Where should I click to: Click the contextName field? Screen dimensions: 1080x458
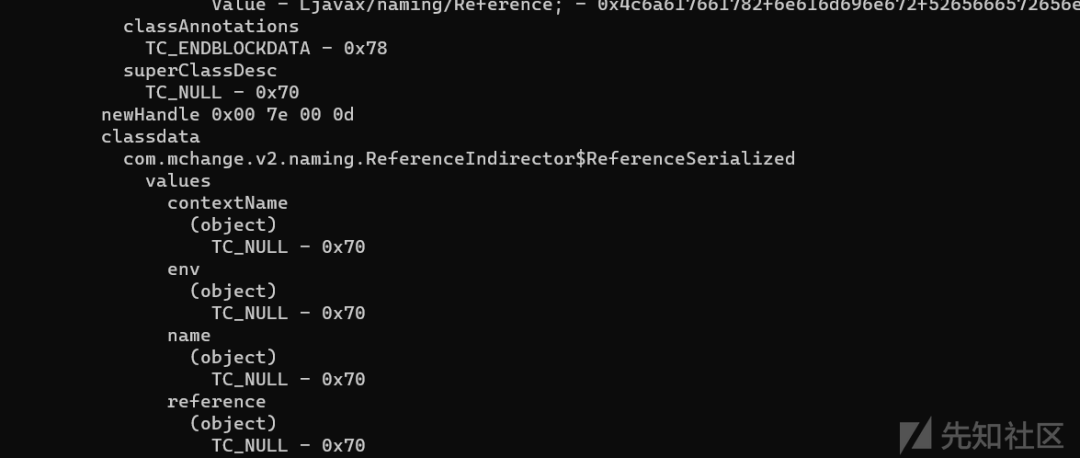[x=227, y=203]
